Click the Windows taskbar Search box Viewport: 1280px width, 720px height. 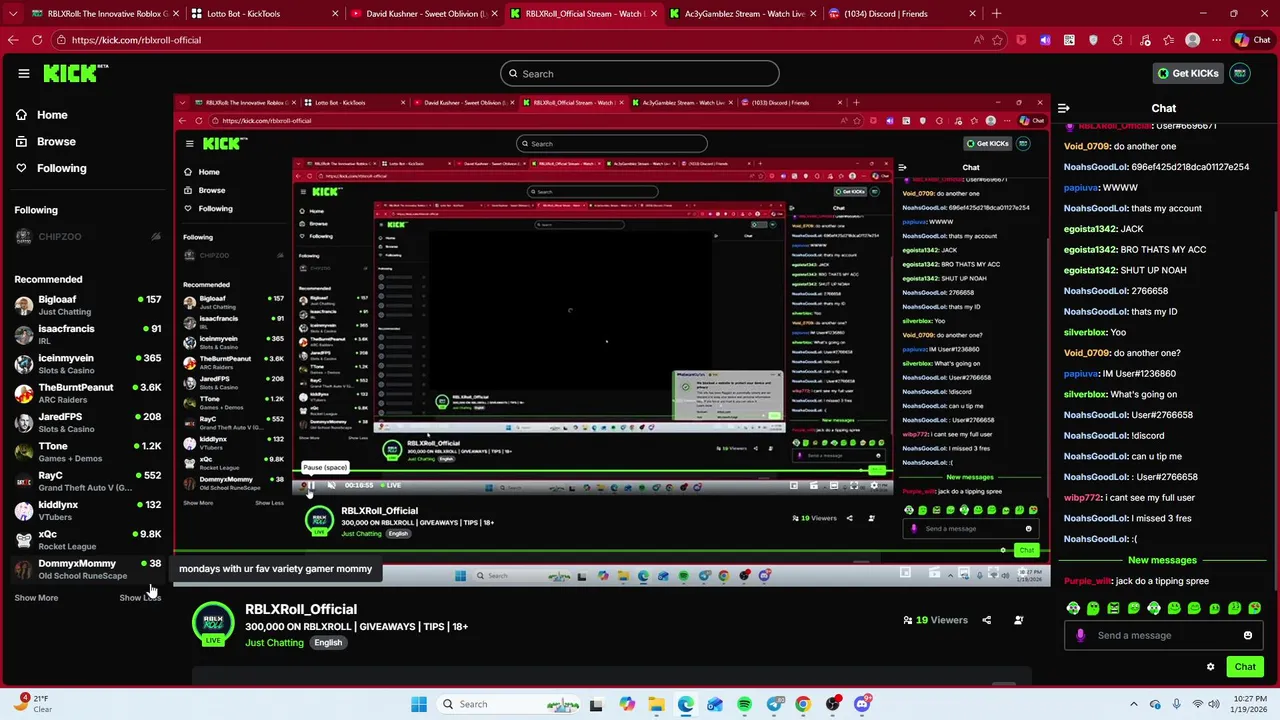(509, 704)
